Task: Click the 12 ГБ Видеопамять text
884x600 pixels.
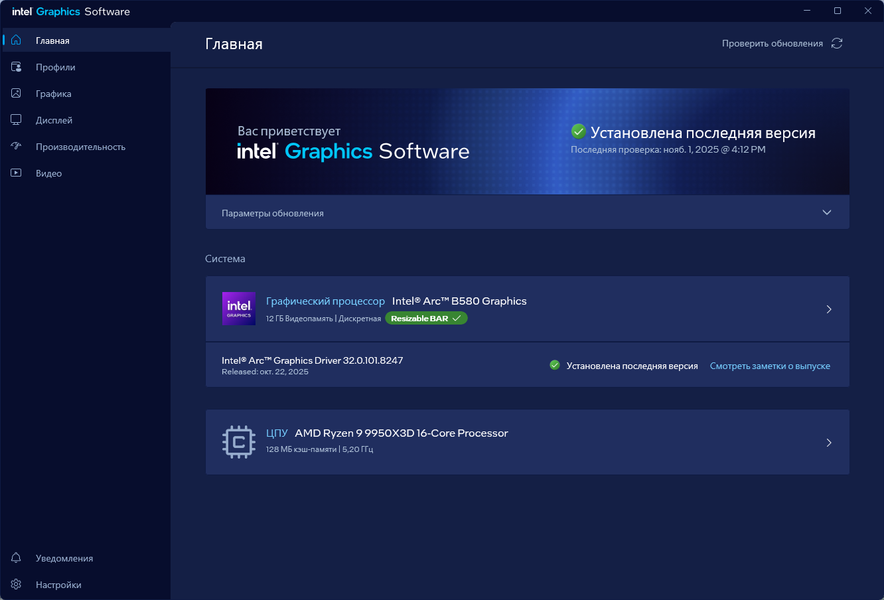Action: pyautogui.click(x=299, y=319)
